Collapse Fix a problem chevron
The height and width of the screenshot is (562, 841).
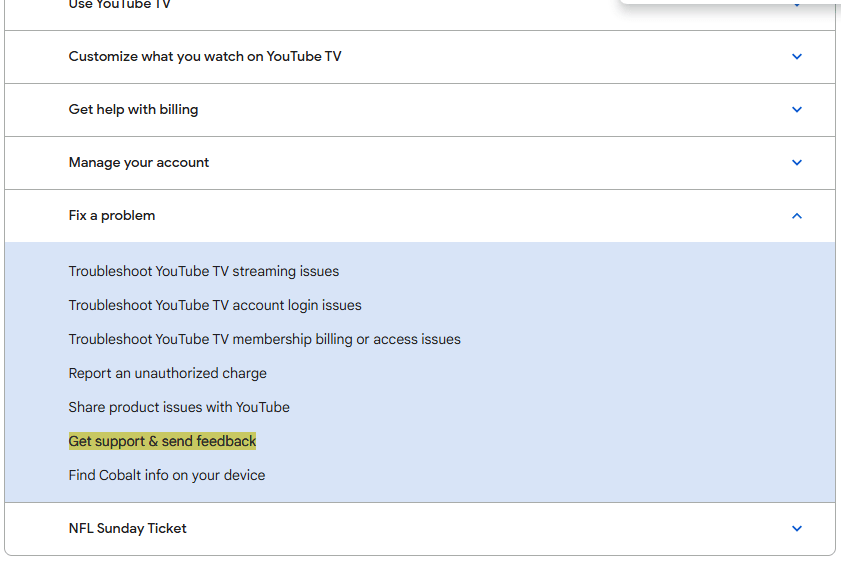coord(796,216)
